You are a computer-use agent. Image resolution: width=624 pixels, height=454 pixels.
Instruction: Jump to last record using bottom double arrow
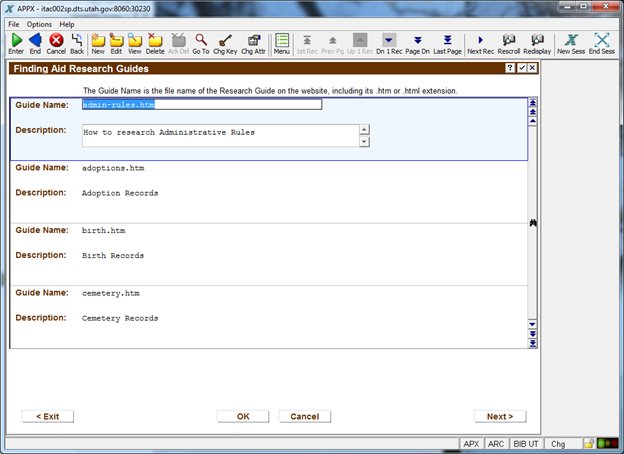pyautogui.click(x=533, y=343)
